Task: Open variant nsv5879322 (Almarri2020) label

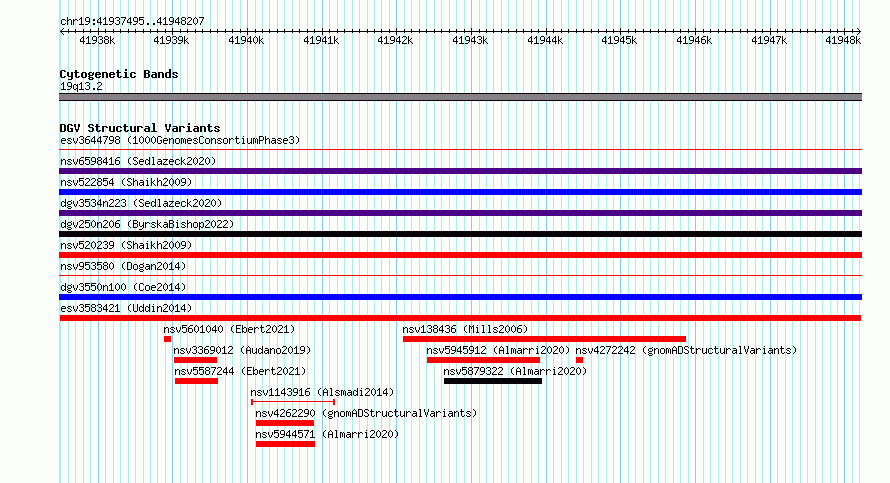Action: tap(515, 371)
